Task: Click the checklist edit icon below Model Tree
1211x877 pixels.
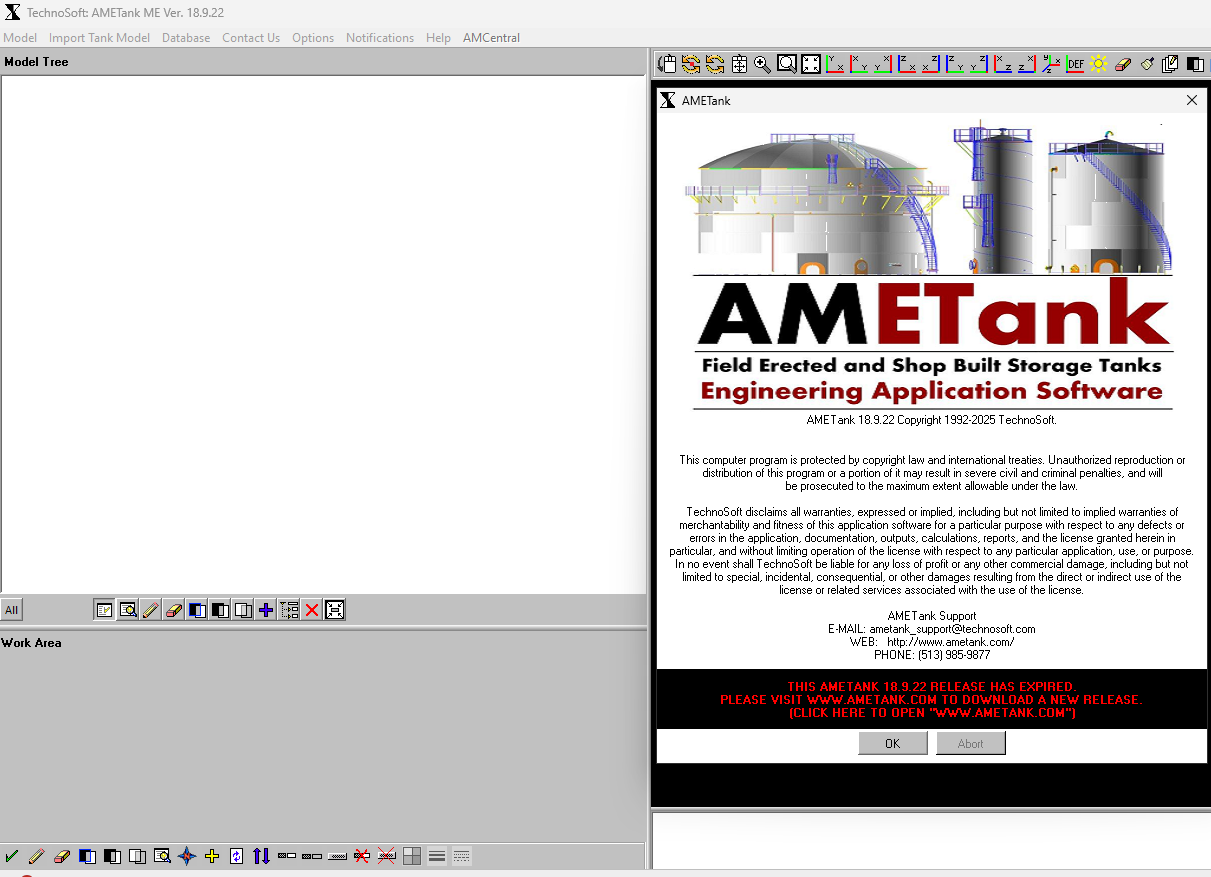Action: tap(104, 610)
